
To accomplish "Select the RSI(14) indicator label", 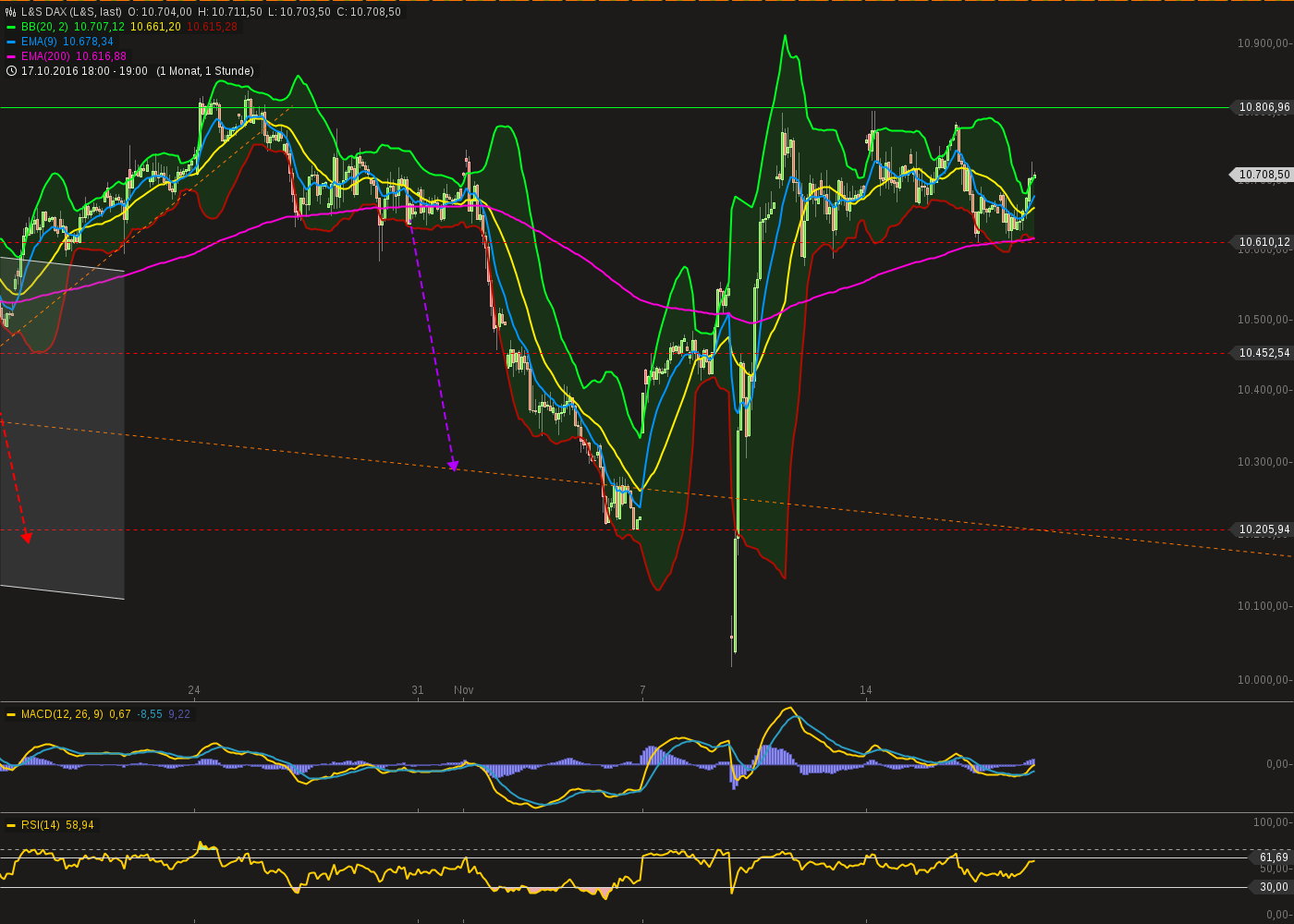I will point(41,825).
